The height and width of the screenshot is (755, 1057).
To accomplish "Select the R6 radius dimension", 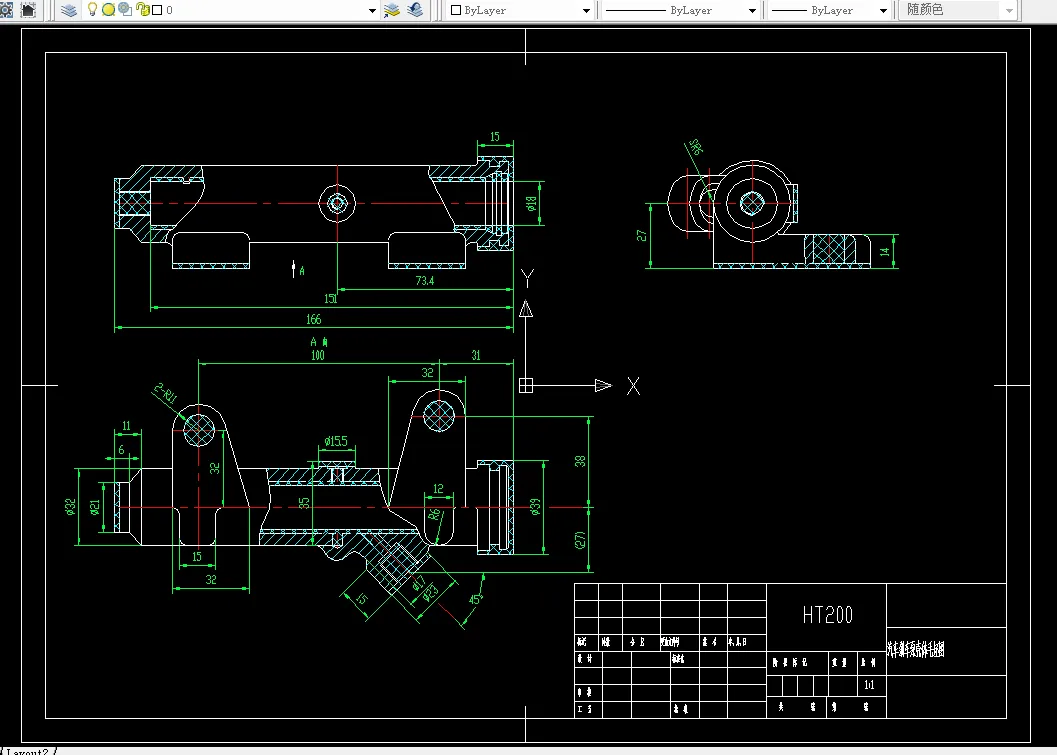I will 435,514.
